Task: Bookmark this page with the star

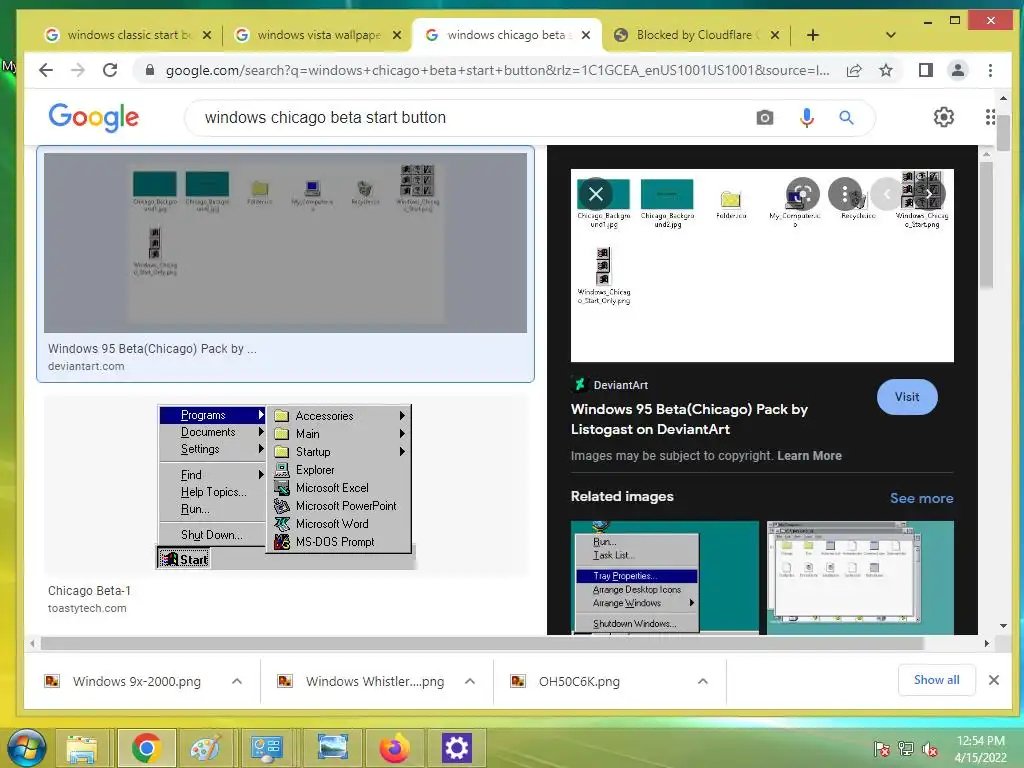Action: point(886,70)
